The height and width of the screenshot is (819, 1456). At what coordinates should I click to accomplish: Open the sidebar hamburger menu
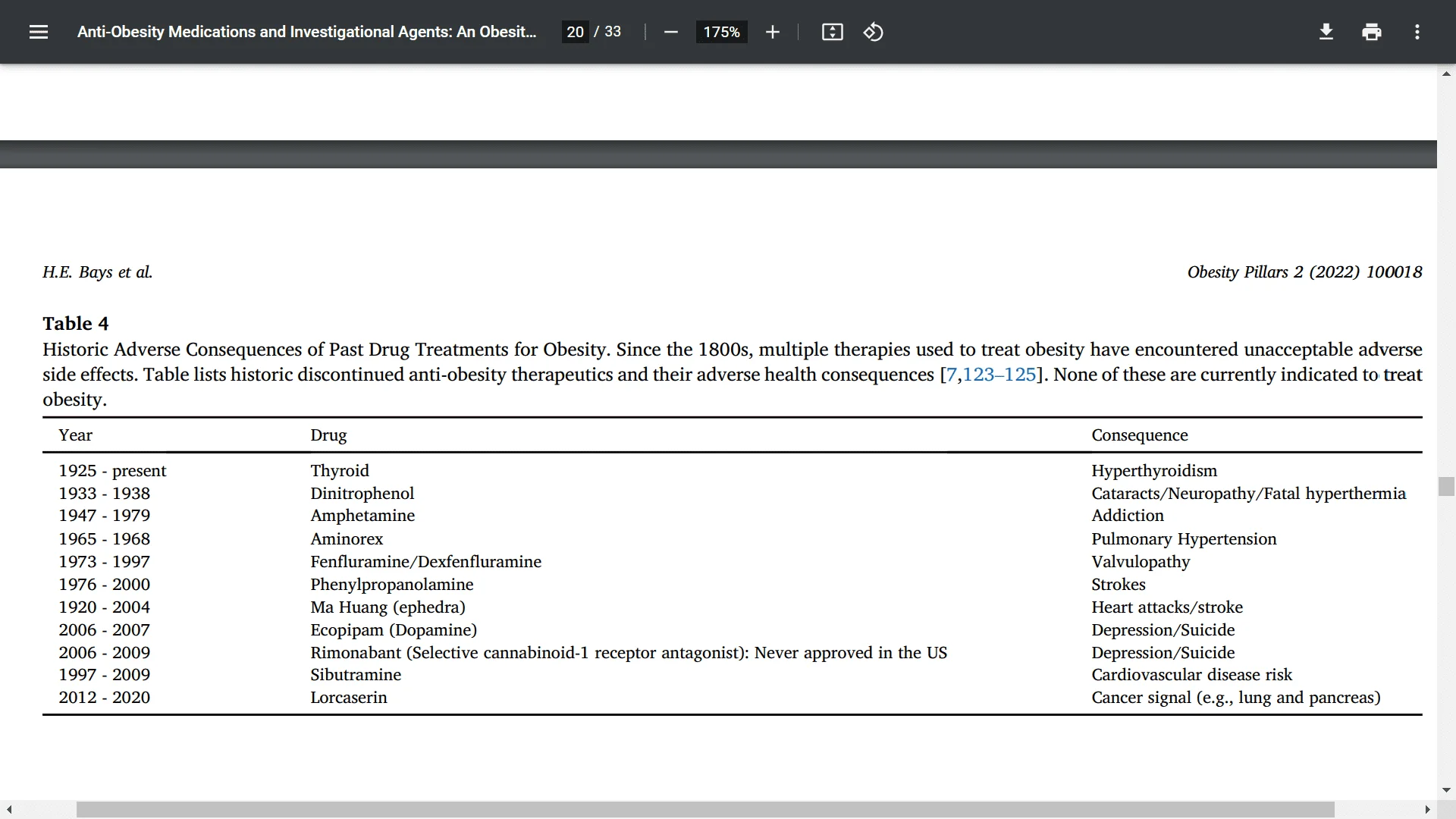tap(39, 32)
